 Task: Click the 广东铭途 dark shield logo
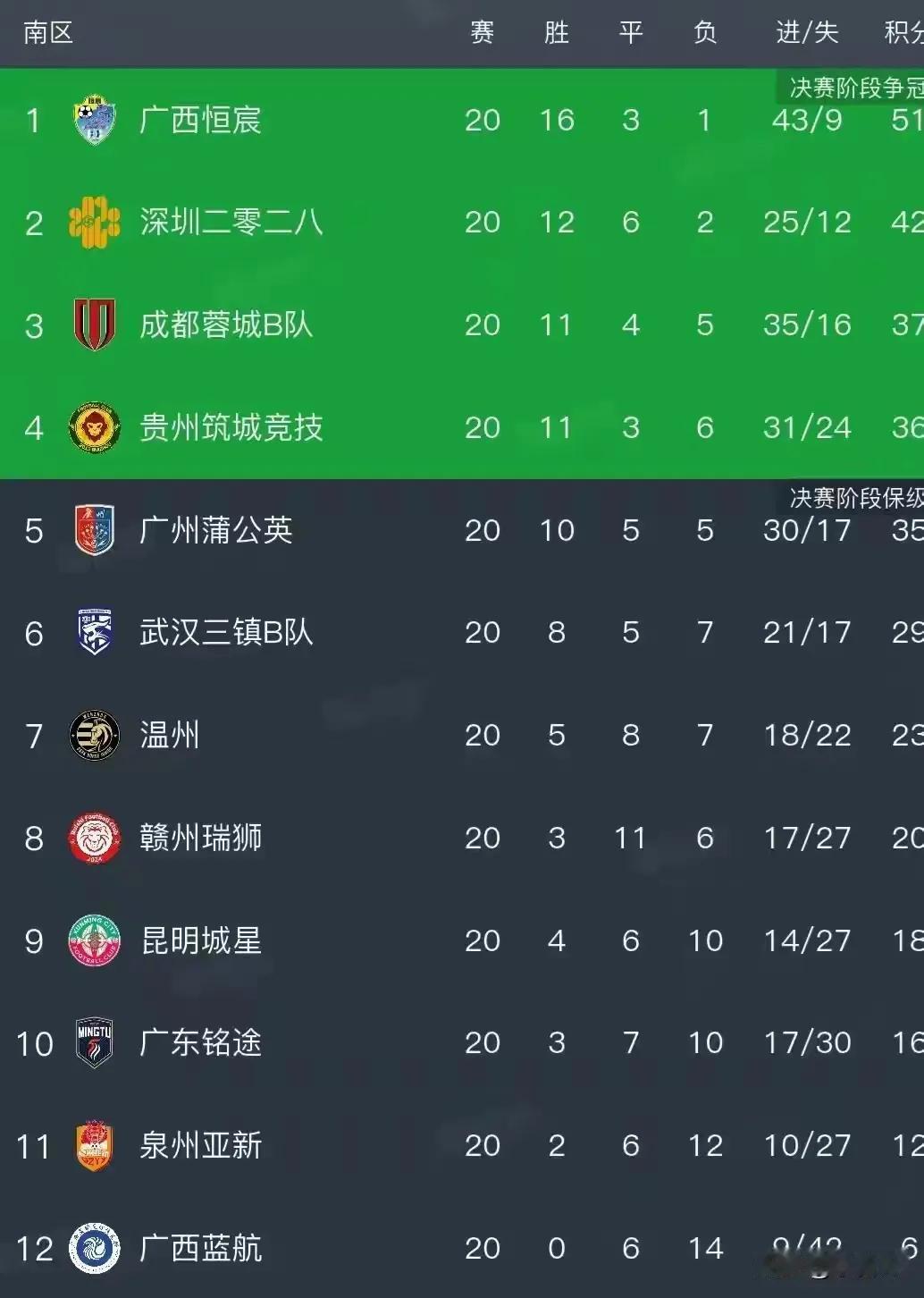tap(95, 1042)
